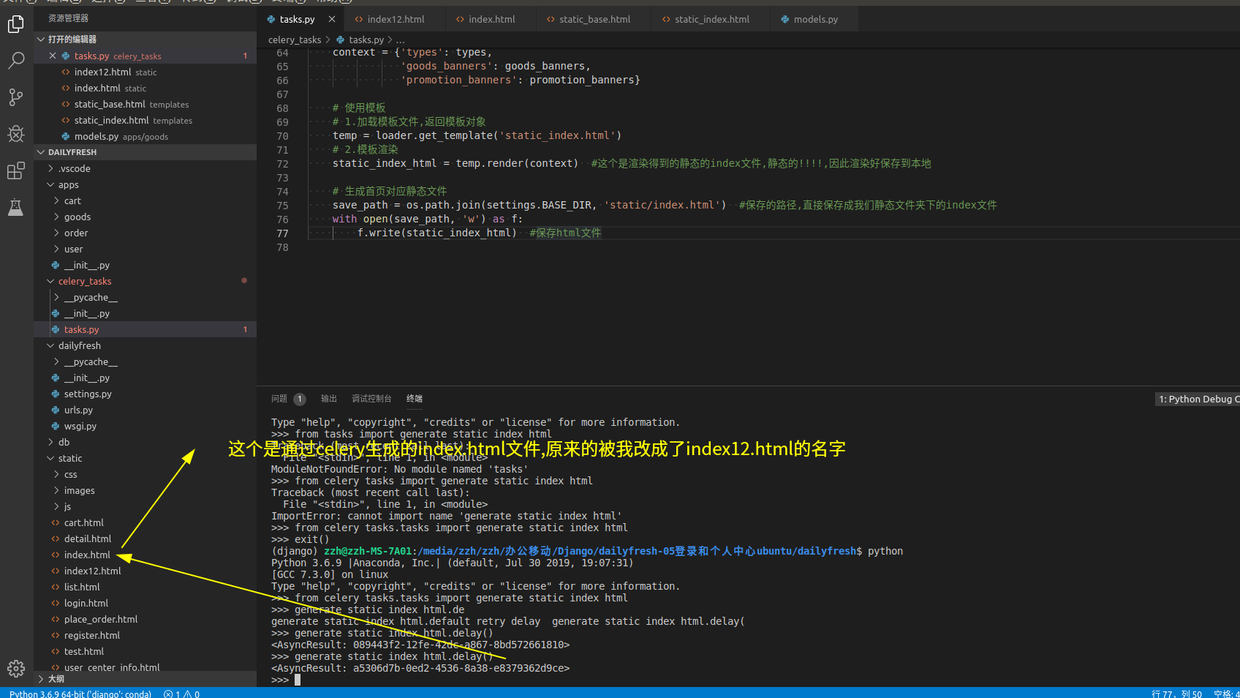Open the Extensions view
Image resolution: width=1240 pixels, height=698 pixels.
[x=16, y=171]
